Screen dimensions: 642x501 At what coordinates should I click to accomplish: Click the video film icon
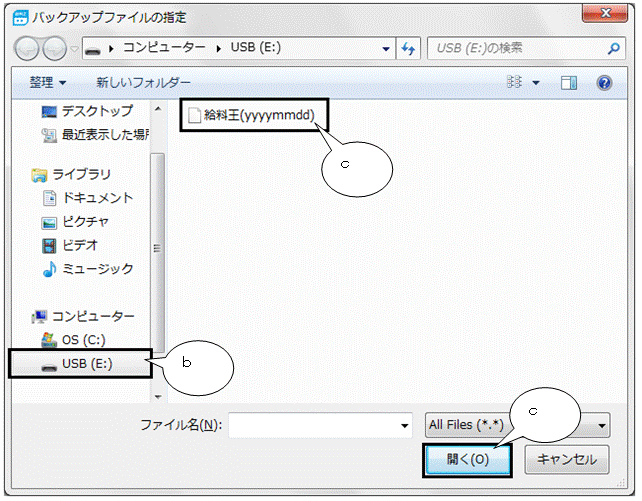[x=49, y=246]
